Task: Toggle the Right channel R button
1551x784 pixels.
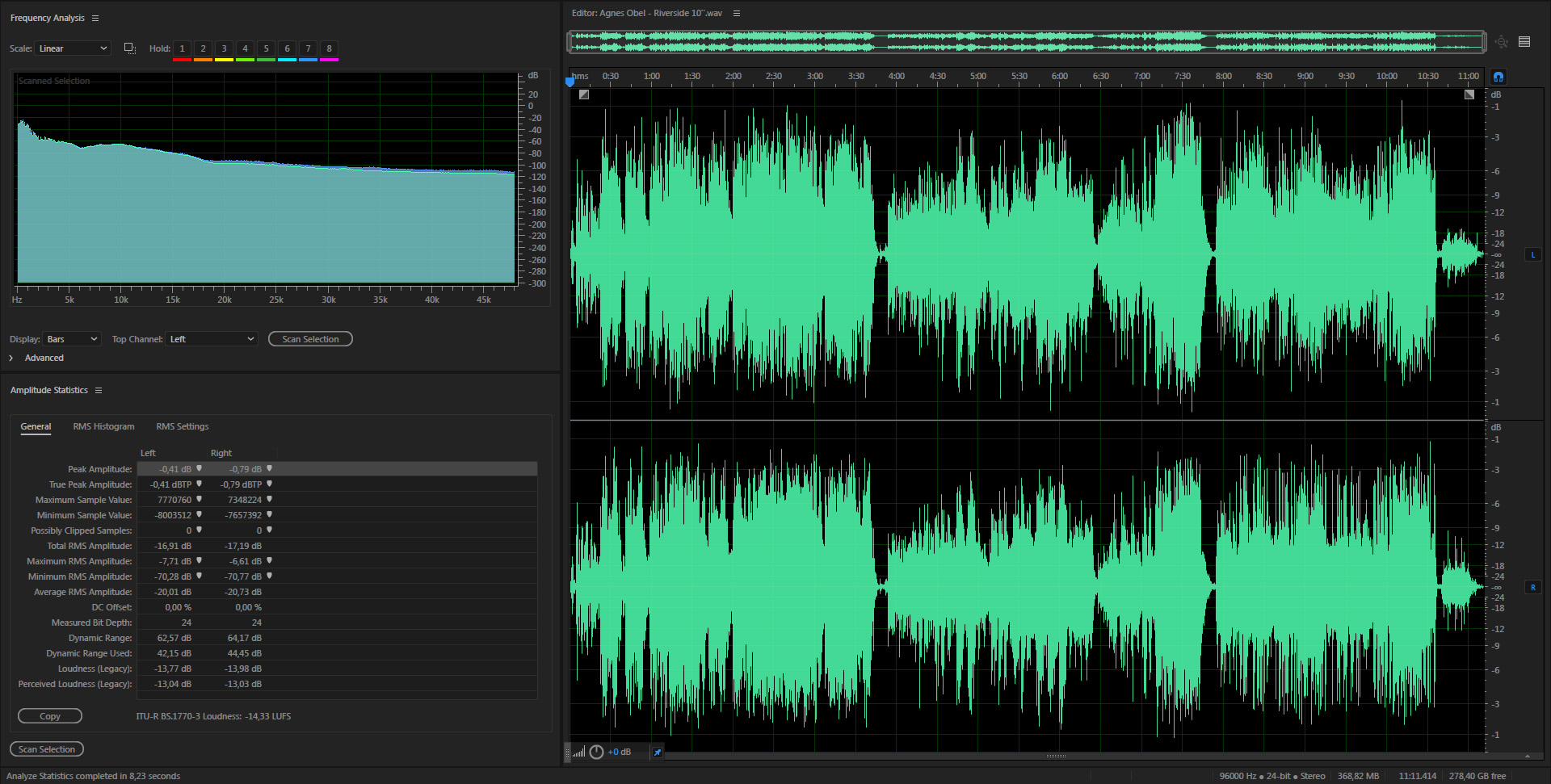Action: coord(1532,587)
